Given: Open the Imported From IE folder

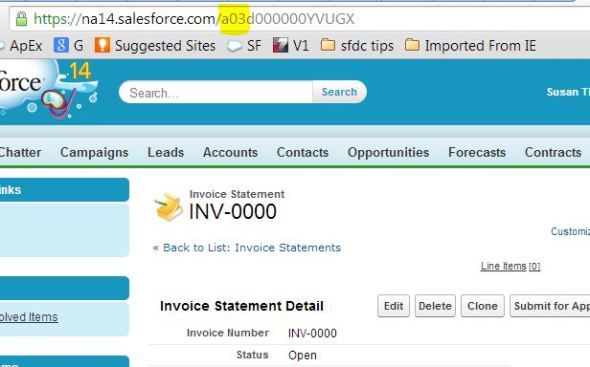Looking at the screenshot, I should pyautogui.click(x=470, y=46).
